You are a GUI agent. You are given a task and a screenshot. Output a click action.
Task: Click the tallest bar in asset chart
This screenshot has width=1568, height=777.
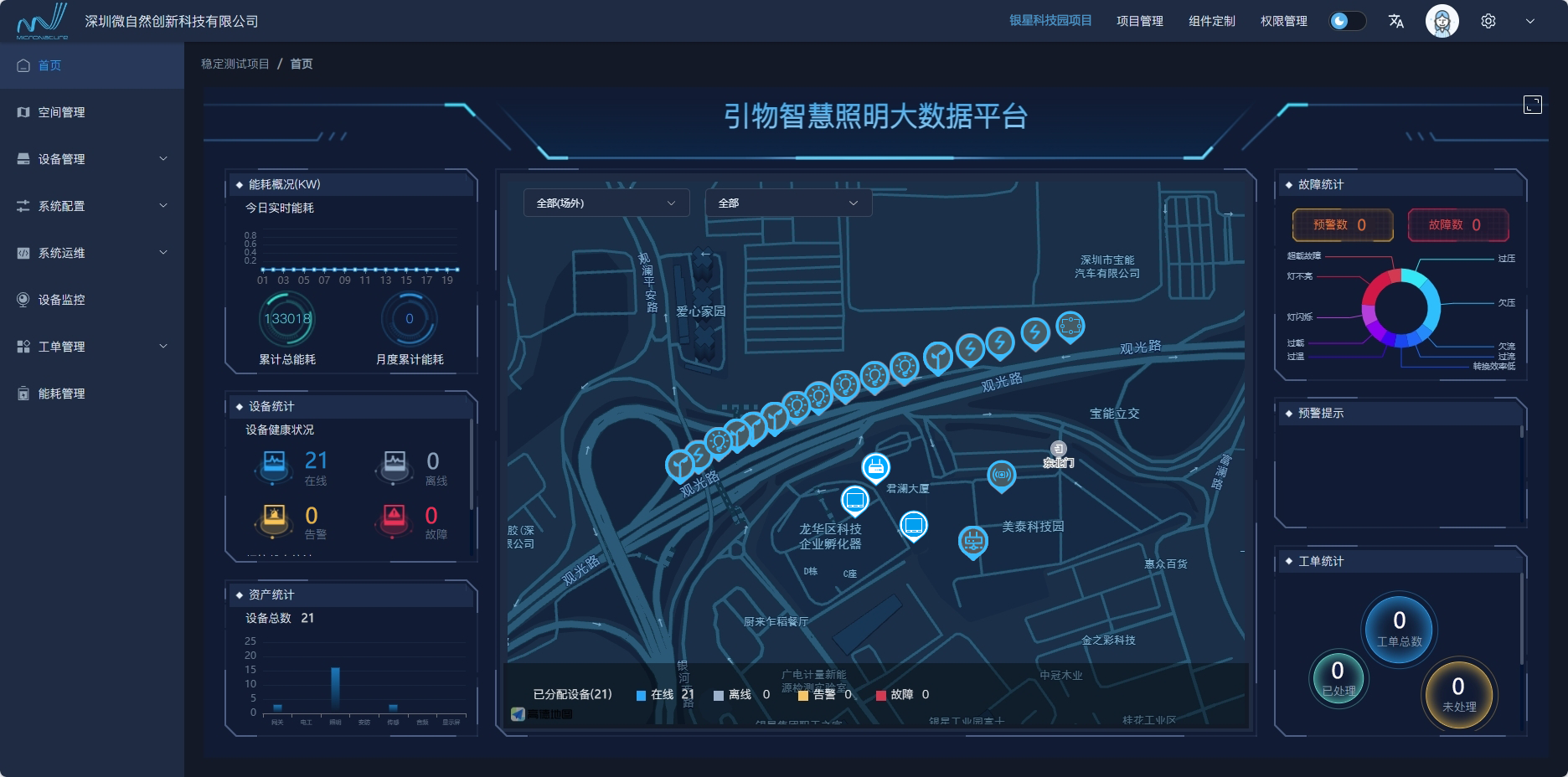335,688
